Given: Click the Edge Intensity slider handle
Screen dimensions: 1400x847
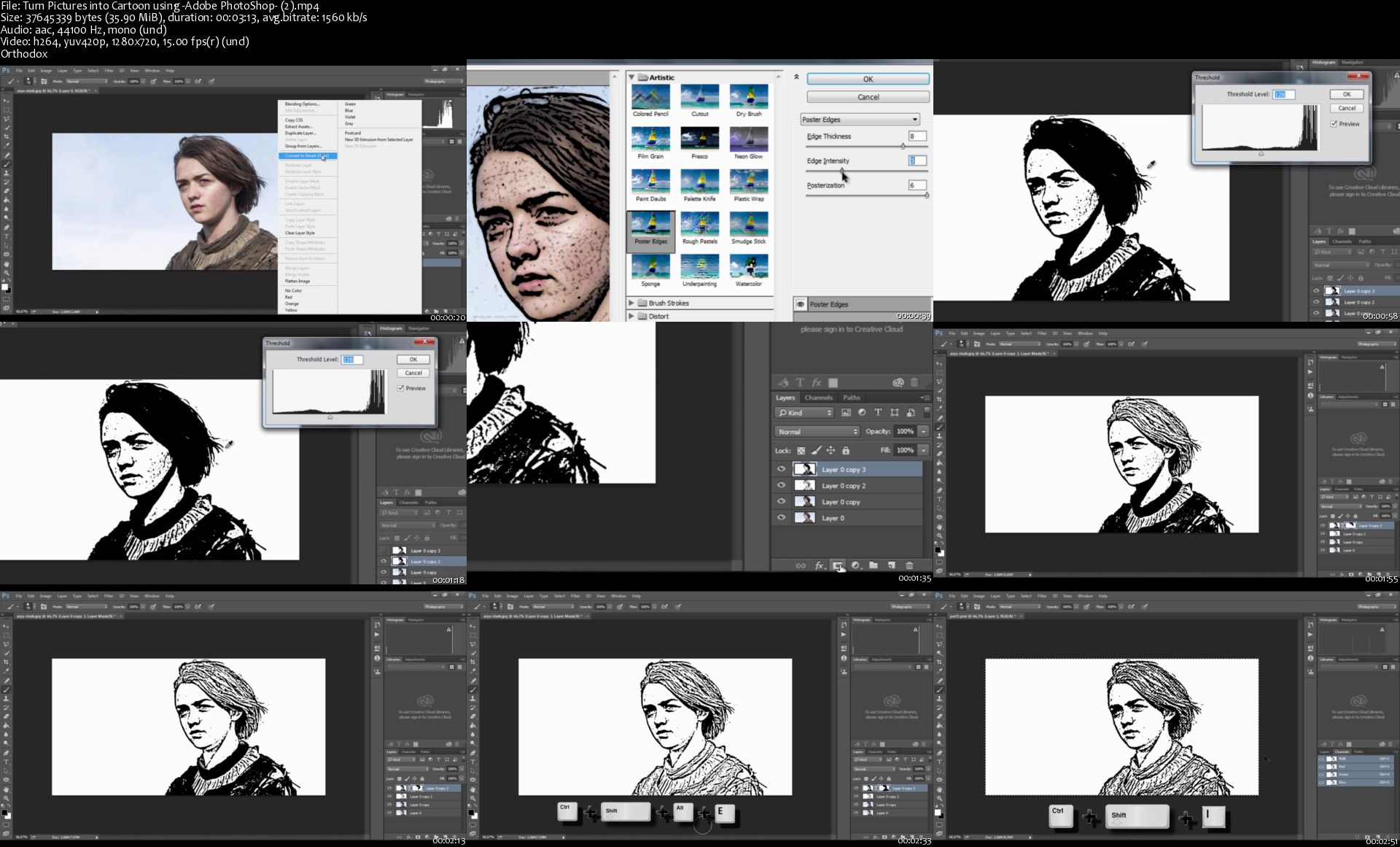Looking at the screenshot, I should (x=842, y=171).
